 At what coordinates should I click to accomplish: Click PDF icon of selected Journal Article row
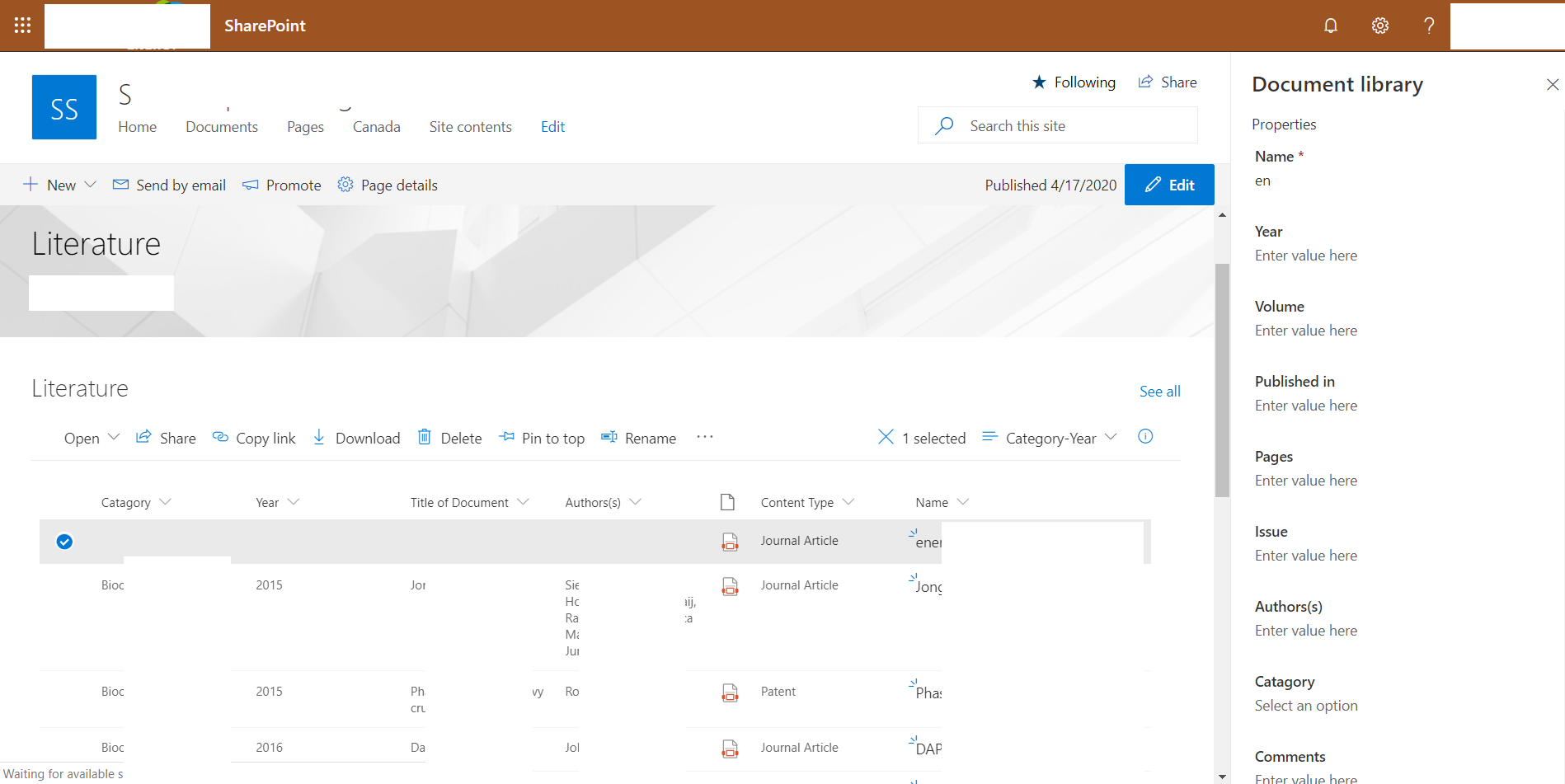pos(730,542)
